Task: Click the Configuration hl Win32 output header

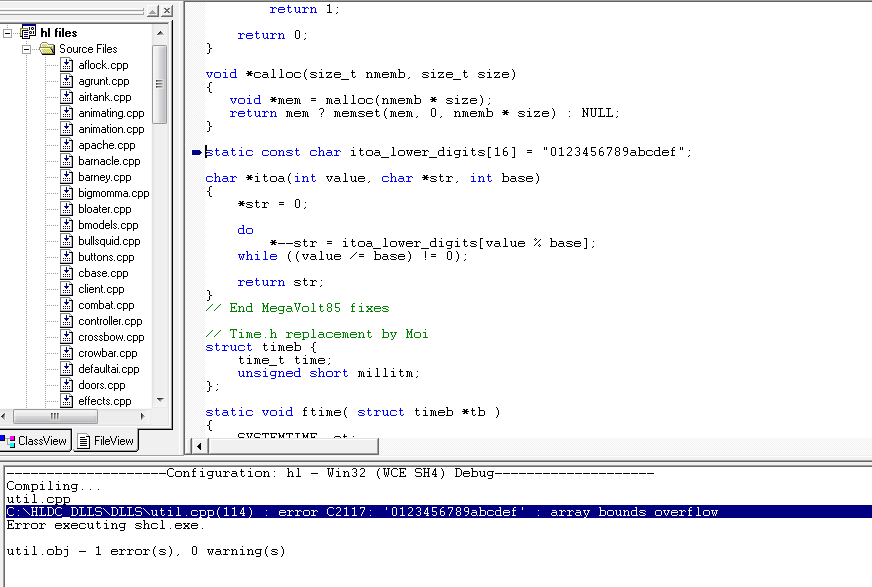Action: pyautogui.click(x=330, y=473)
